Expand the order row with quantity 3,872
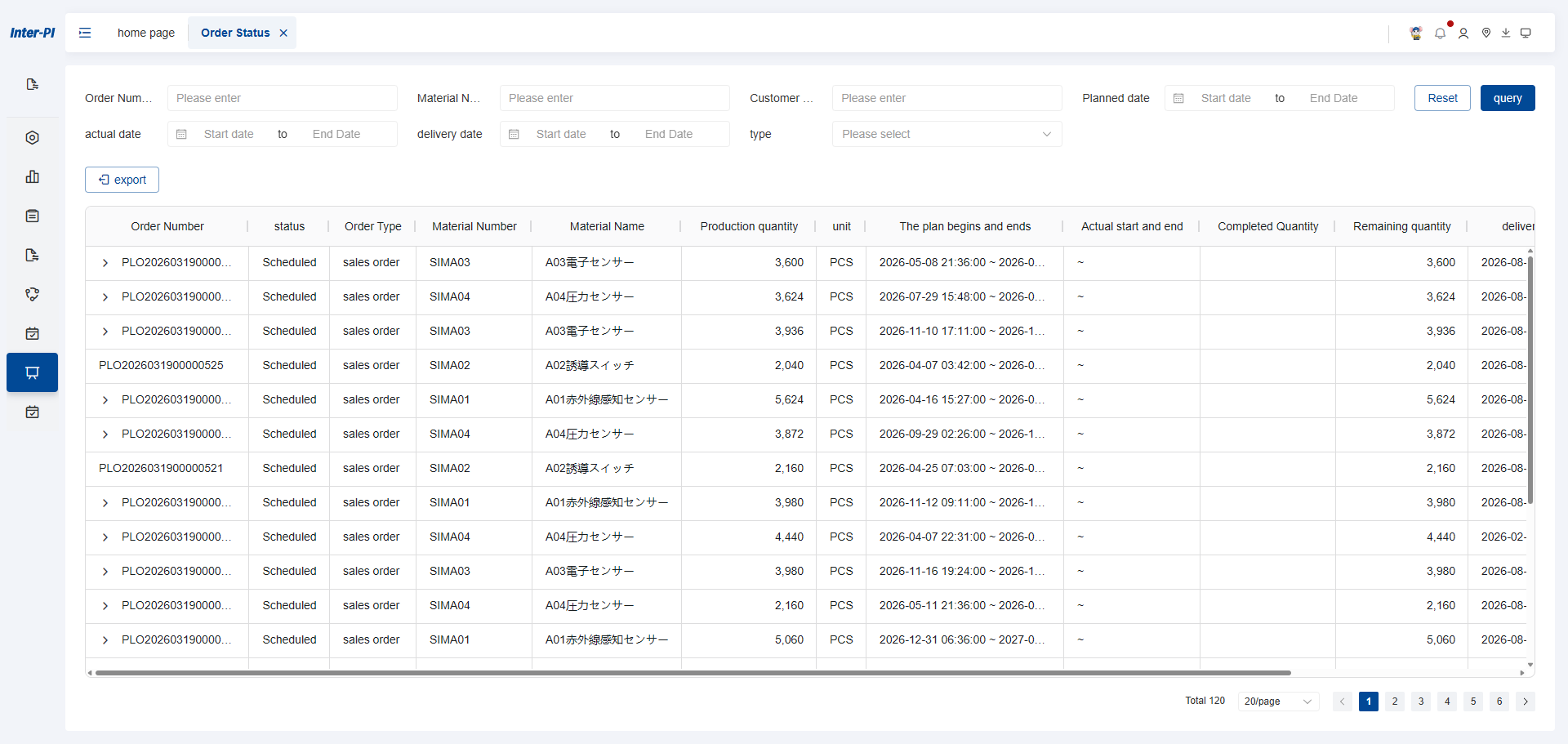 click(x=105, y=434)
